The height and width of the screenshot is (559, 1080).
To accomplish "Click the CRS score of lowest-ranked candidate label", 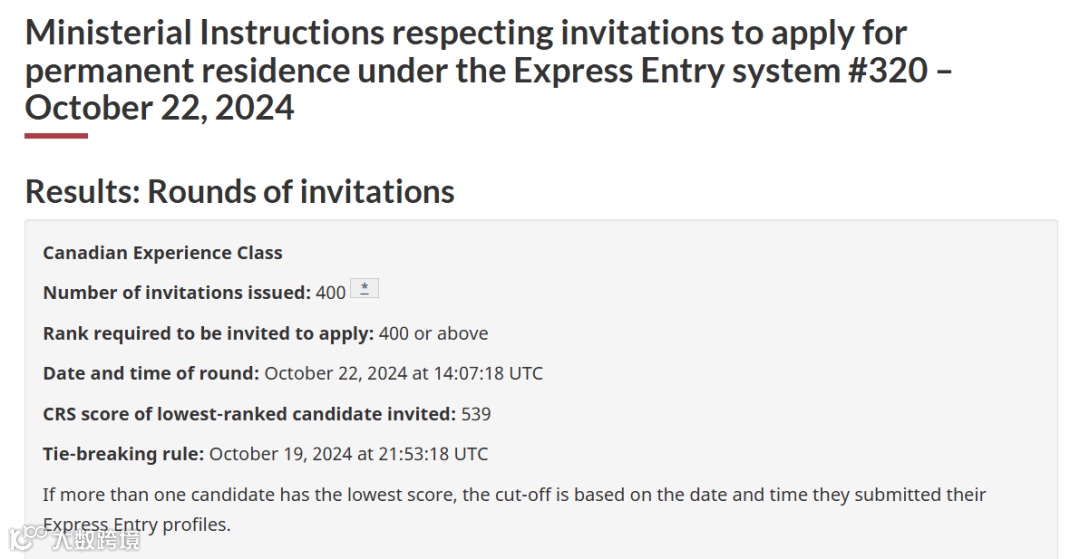I will point(249,414).
